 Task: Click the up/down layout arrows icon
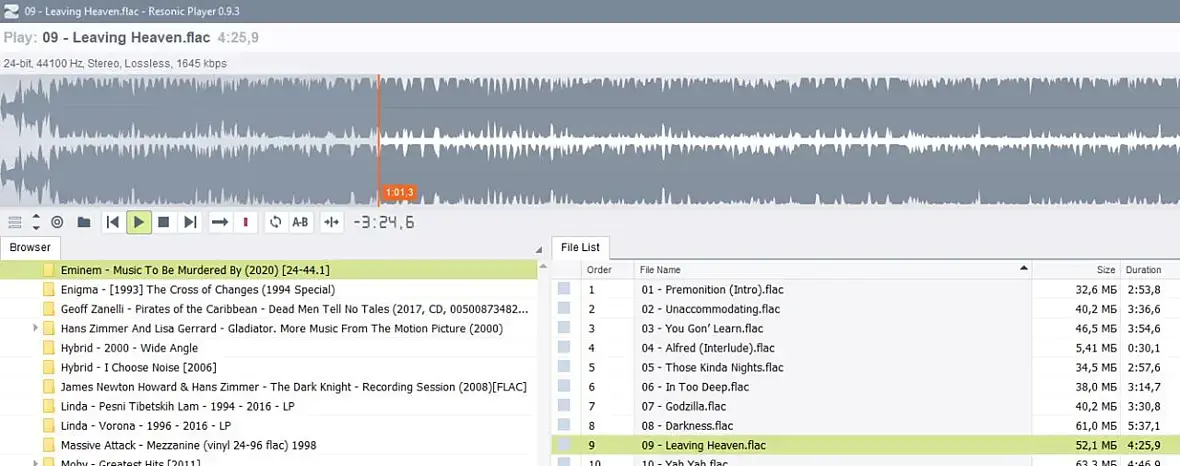35,222
